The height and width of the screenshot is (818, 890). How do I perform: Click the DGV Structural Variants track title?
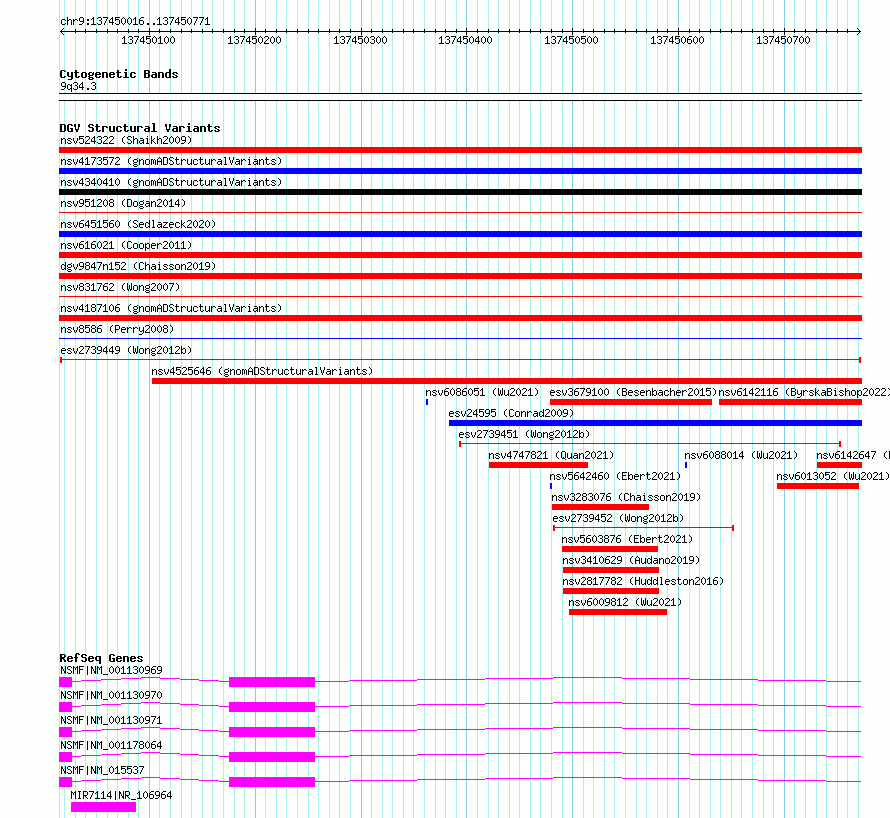(140, 128)
